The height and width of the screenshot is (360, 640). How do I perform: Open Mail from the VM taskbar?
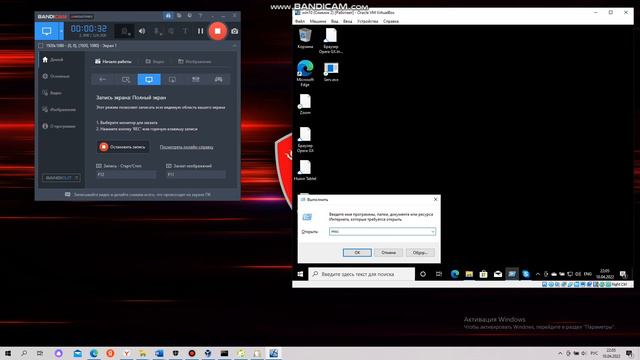tap(498, 274)
